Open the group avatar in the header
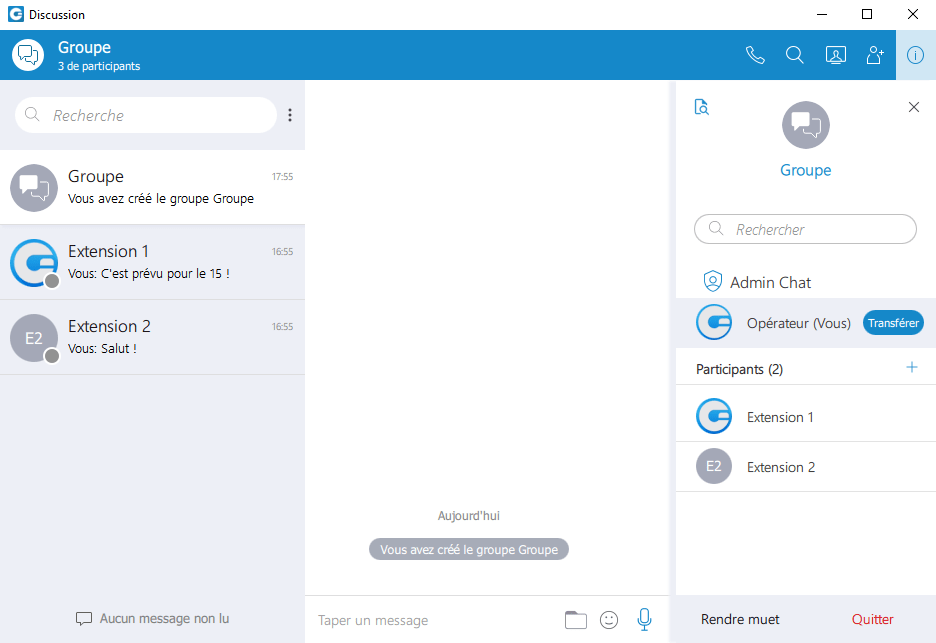Image resolution: width=936 pixels, height=643 pixels. (x=28, y=55)
